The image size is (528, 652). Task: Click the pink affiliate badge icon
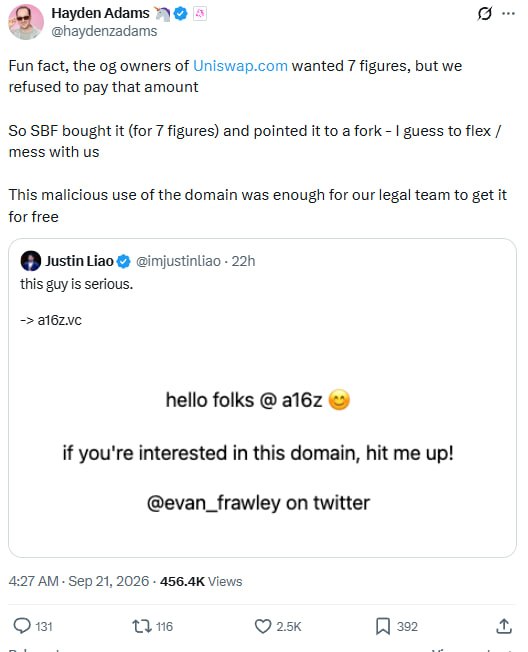coord(200,14)
